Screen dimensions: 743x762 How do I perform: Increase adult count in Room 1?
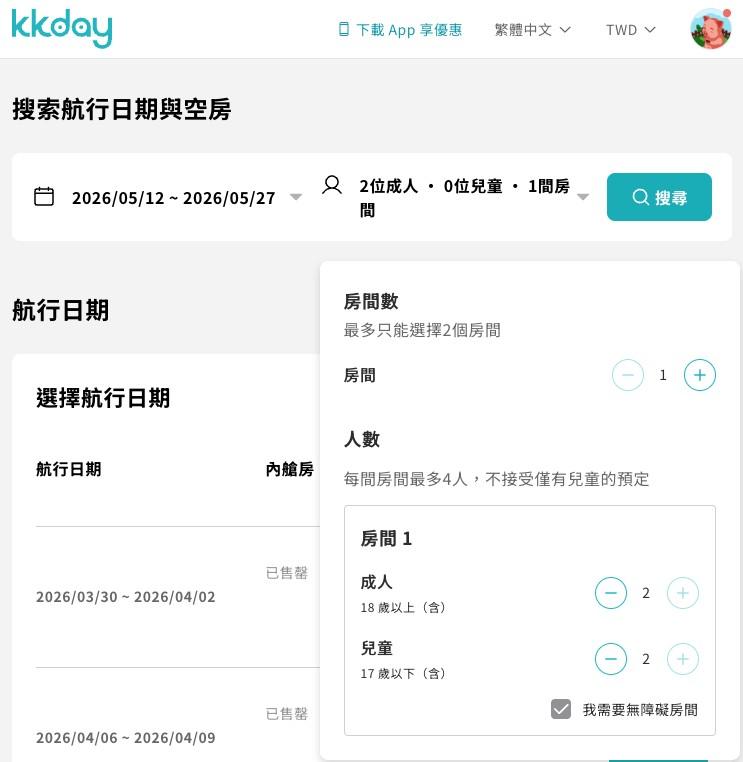pyautogui.click(x=683, y=593)
